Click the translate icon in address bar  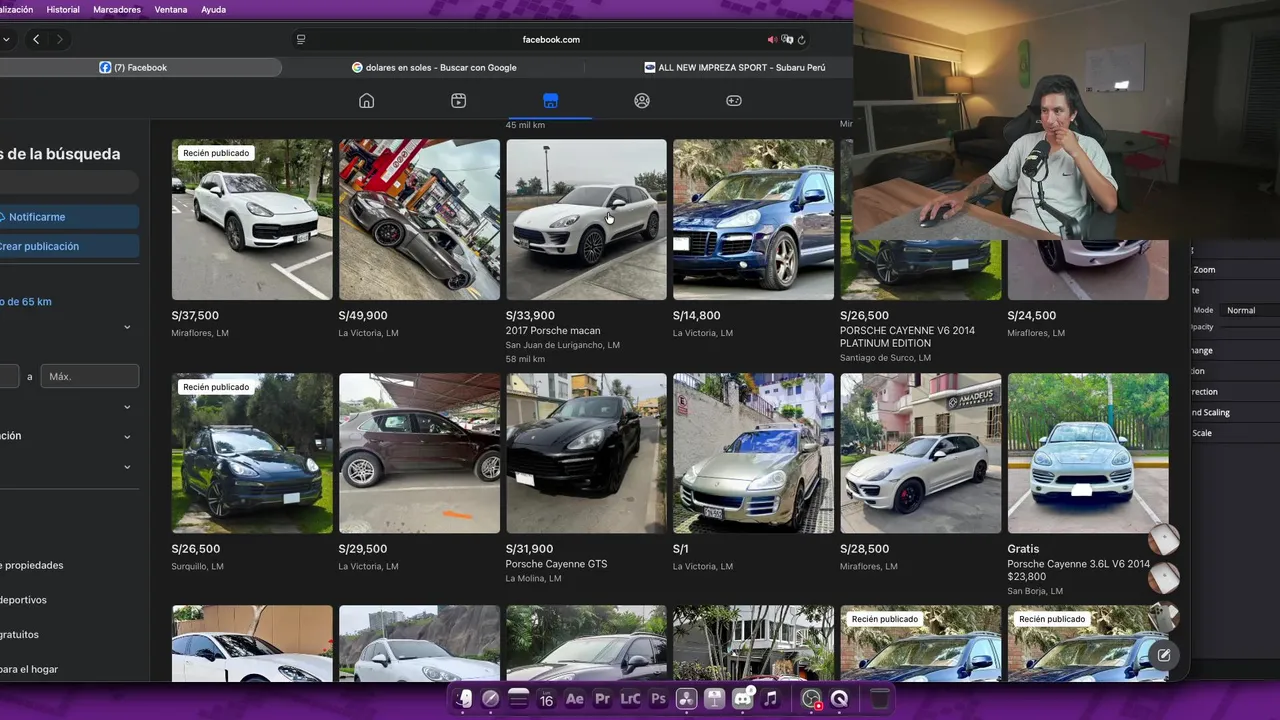pyautogui.click(x=787, y=40)
